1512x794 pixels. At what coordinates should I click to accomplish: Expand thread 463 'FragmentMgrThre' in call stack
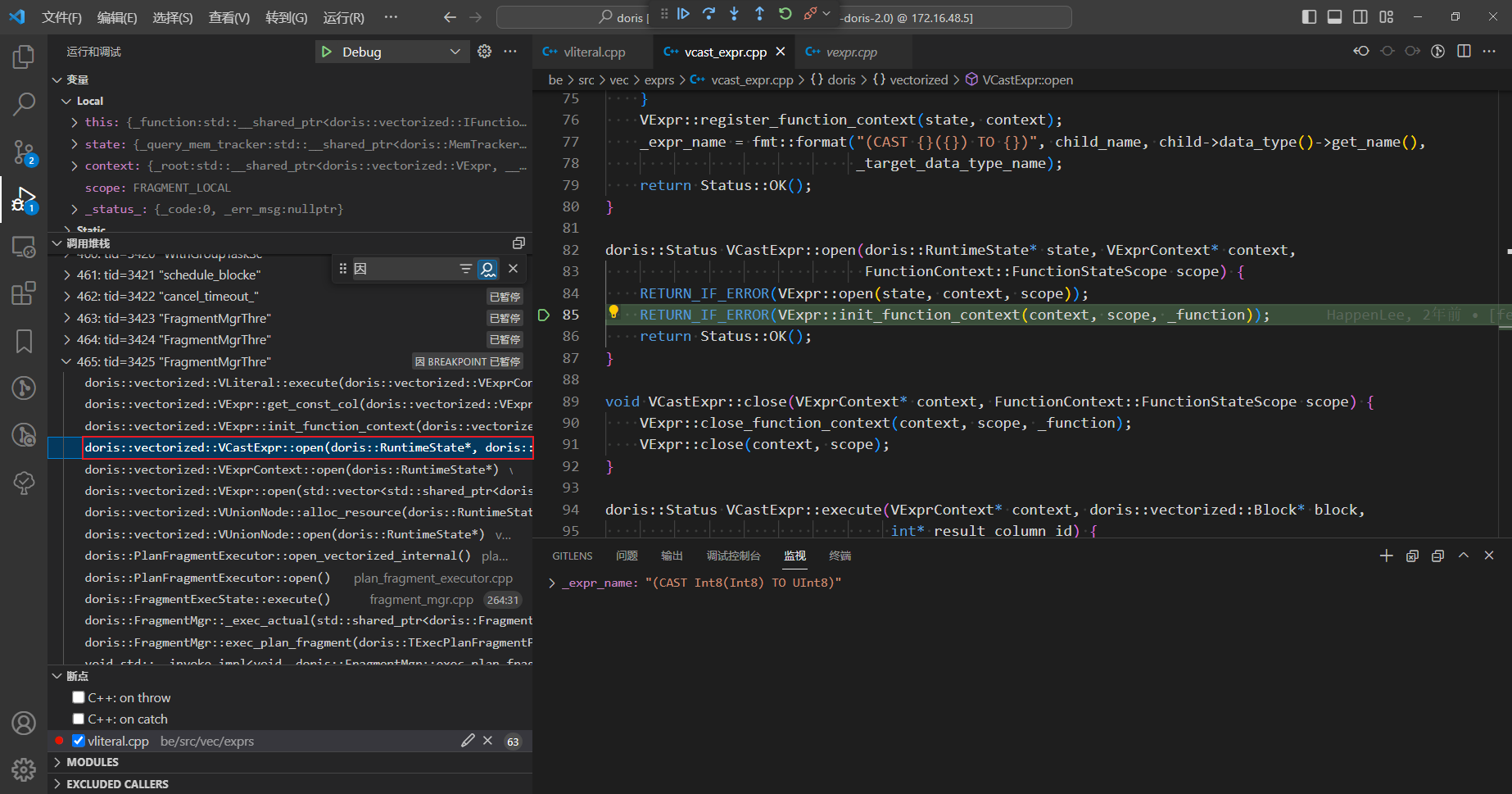click(67, 318)
